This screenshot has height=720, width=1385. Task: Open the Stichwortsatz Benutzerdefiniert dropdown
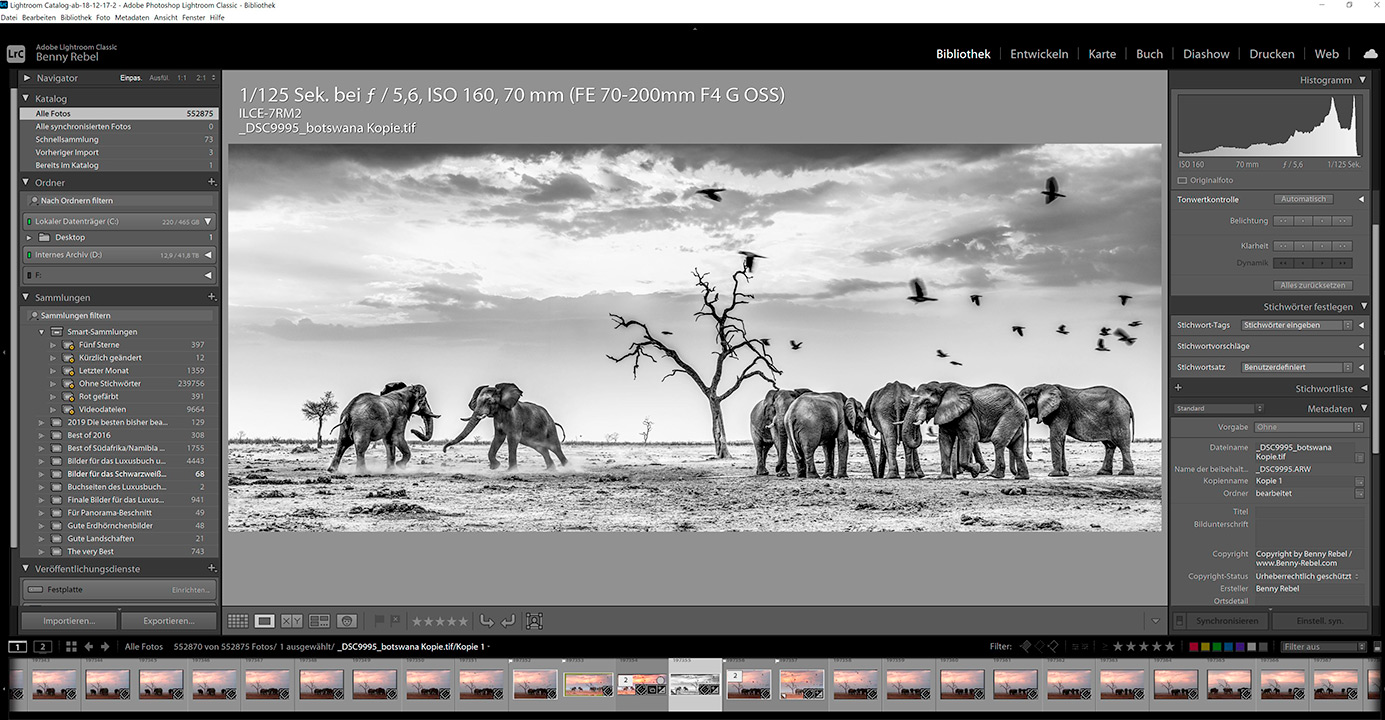(x=1296, y=367)
